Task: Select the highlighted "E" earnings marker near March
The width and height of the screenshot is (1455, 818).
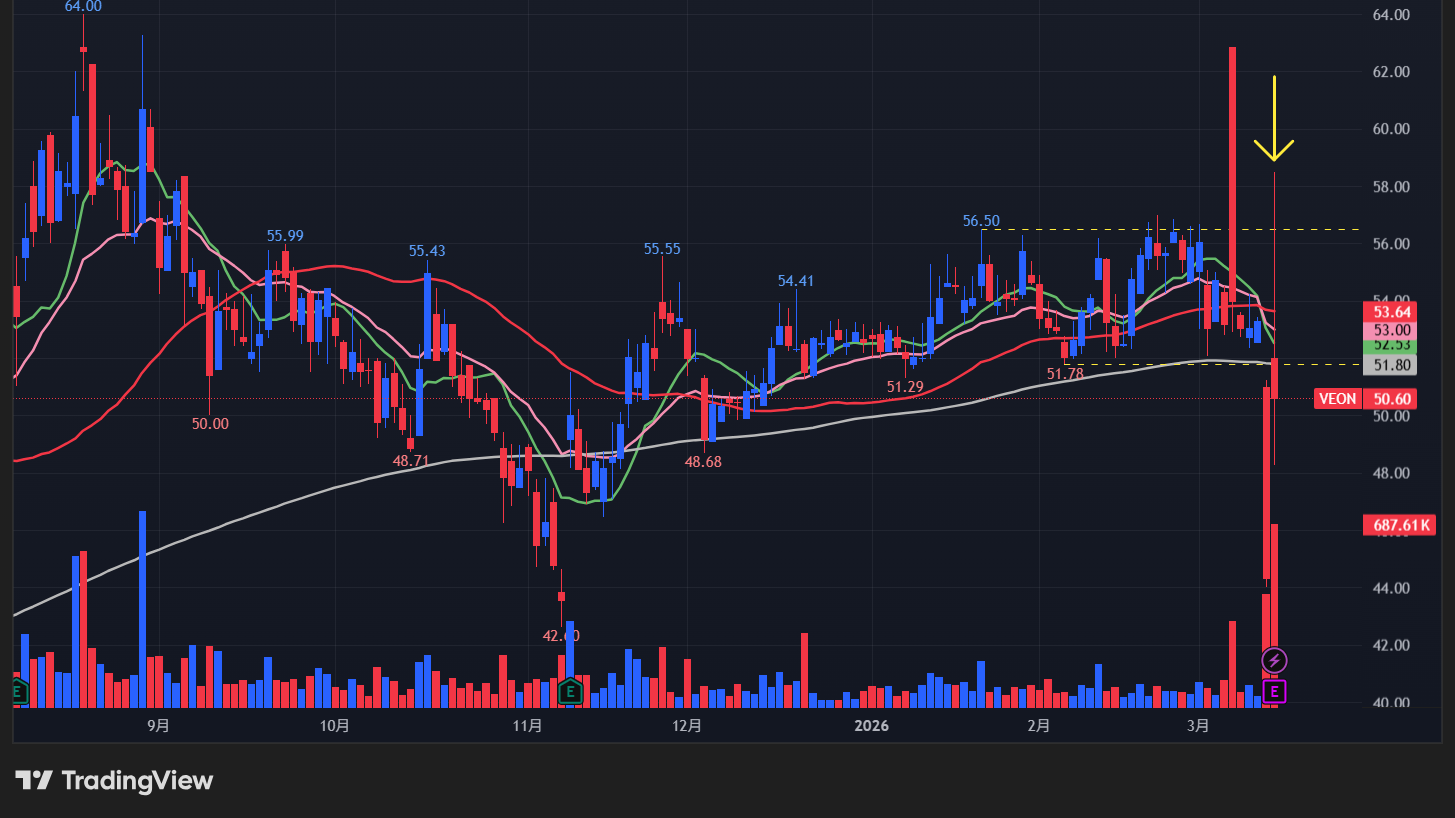Action: [1275, 691]
